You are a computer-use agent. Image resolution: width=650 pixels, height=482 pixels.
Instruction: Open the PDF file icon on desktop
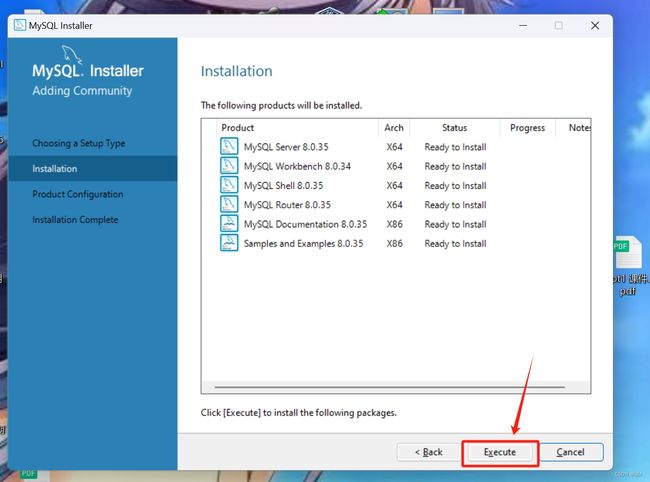pos(628,252)
